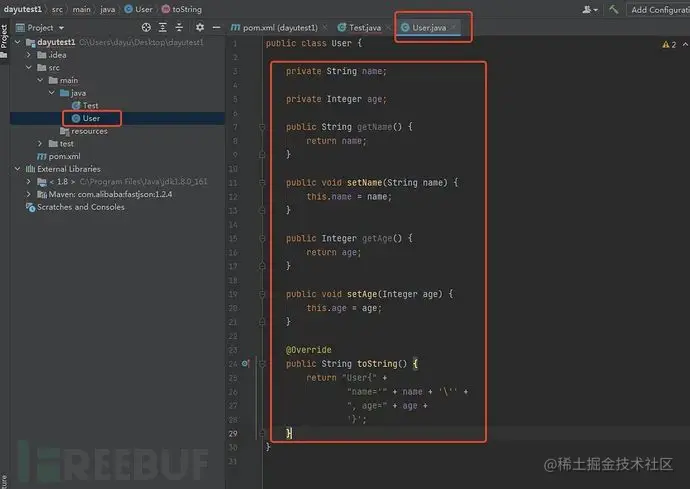Open the Project view dropdown
690x489 pixels.
coord(40,28)
